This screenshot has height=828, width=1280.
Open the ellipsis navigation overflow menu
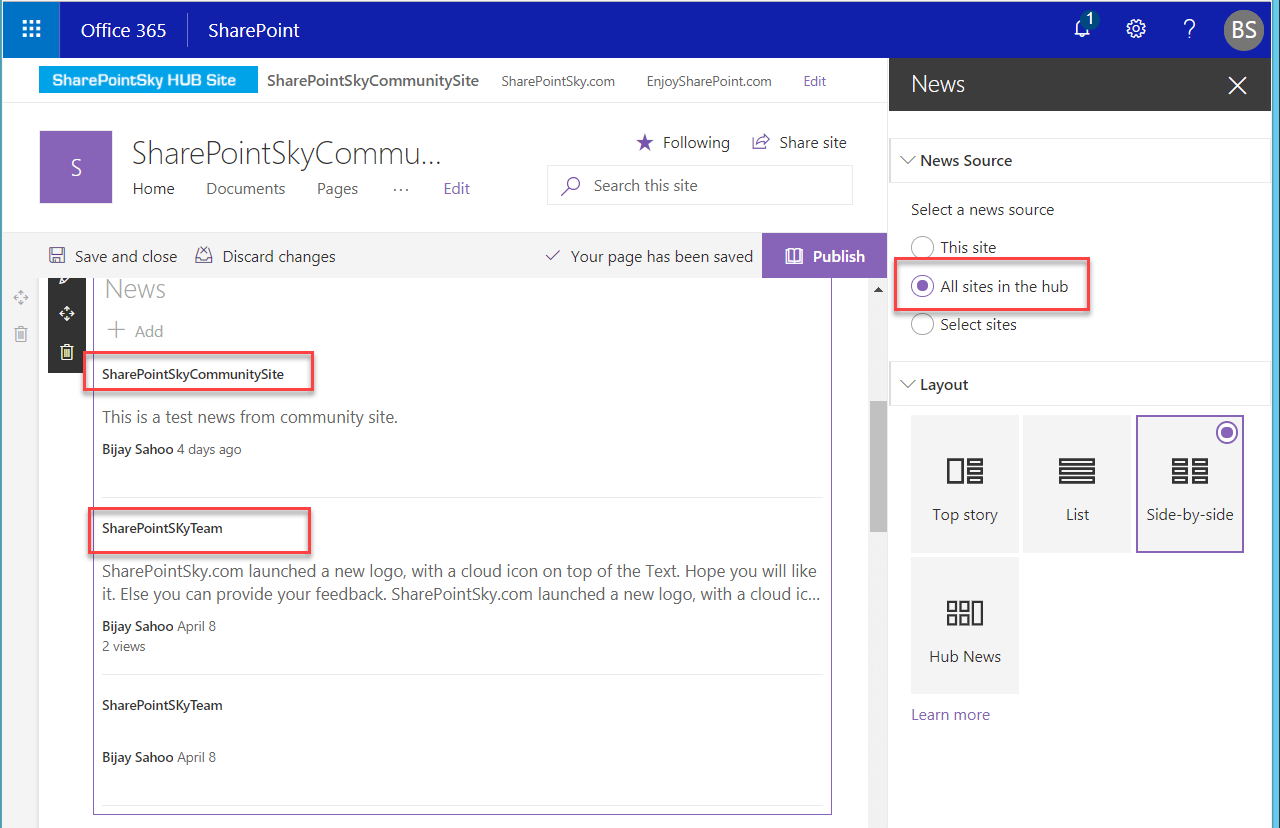coord(400,189)
